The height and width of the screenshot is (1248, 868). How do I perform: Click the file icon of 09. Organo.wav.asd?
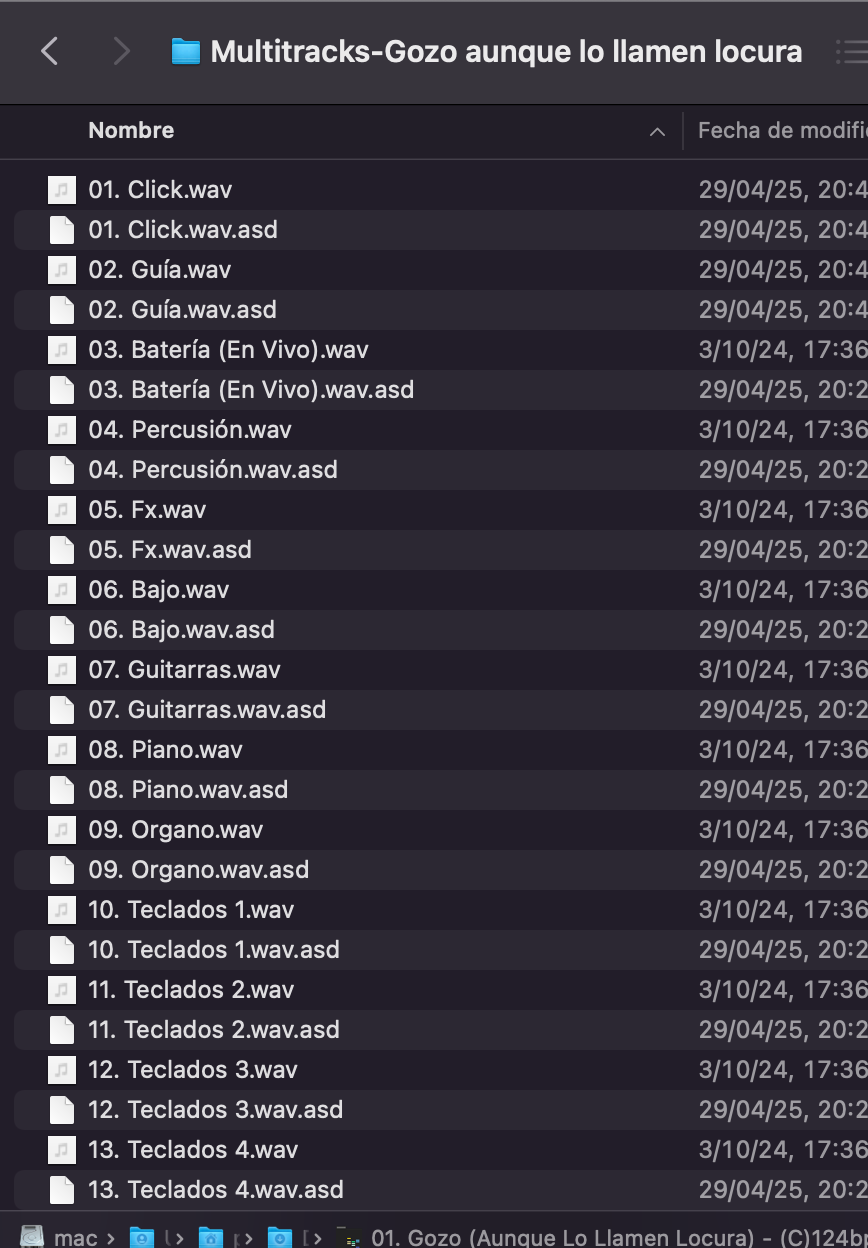point(62,870)
